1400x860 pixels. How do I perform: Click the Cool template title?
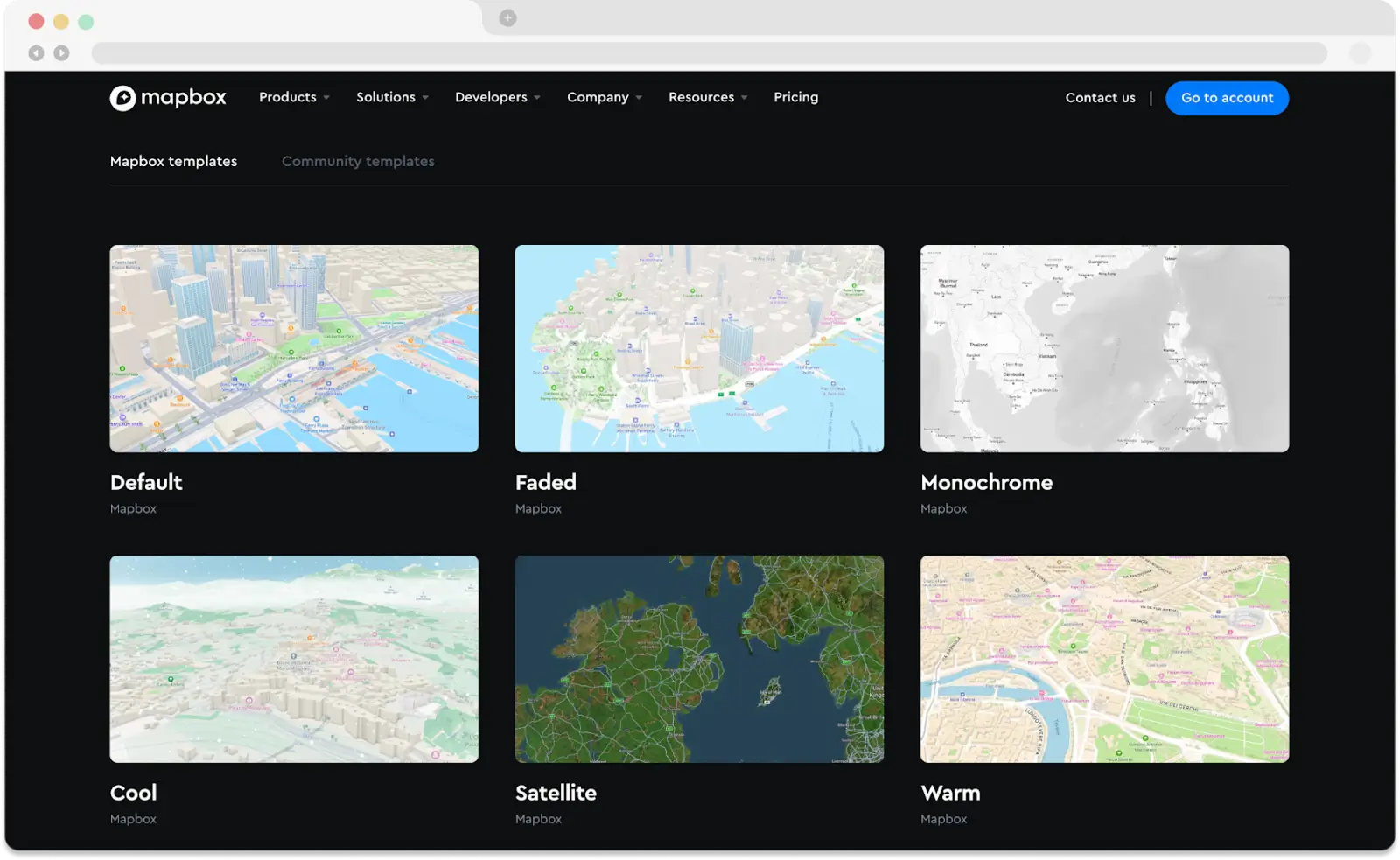click(133, 793)
